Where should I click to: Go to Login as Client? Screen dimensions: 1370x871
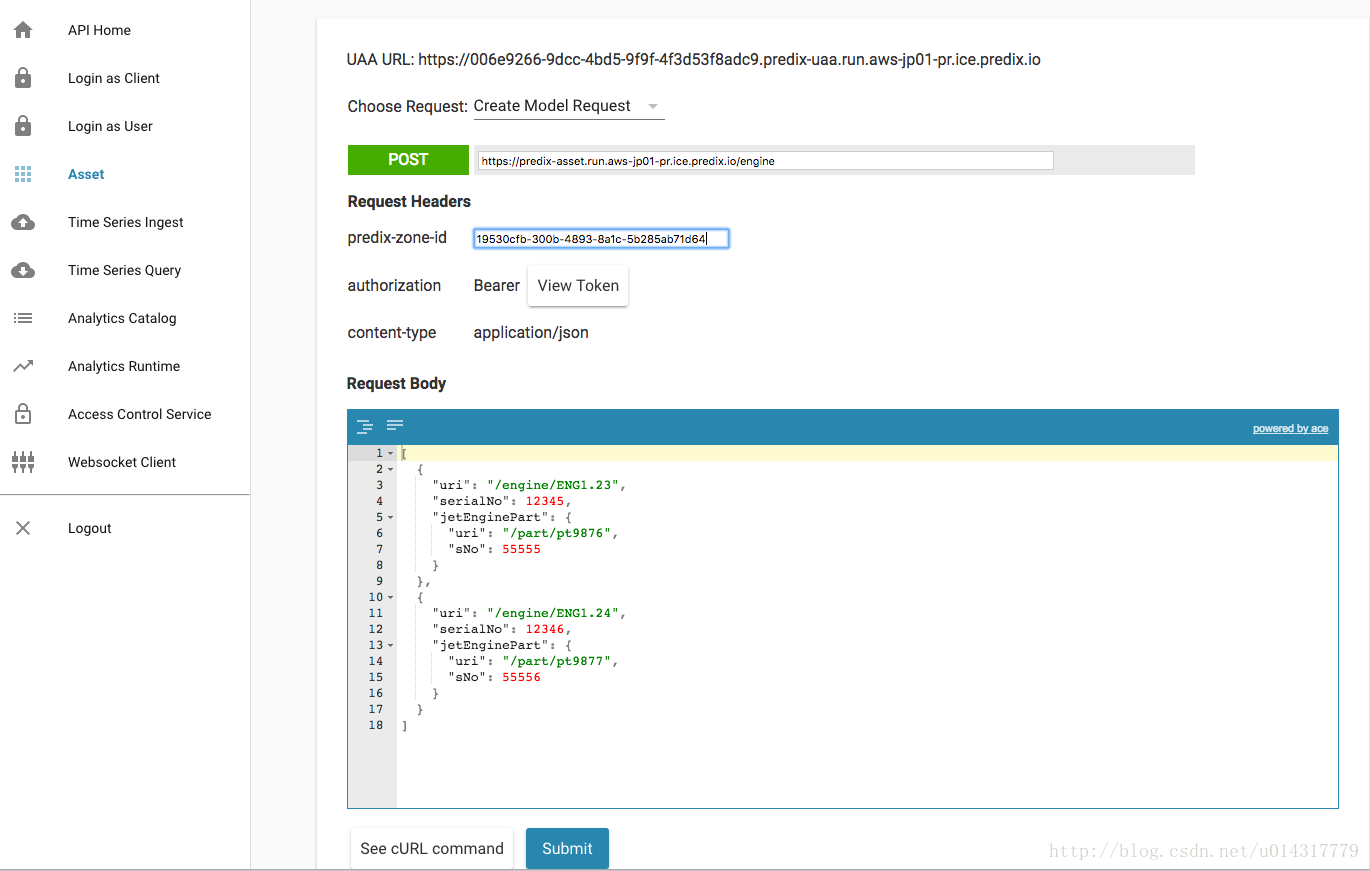point(114,78)
